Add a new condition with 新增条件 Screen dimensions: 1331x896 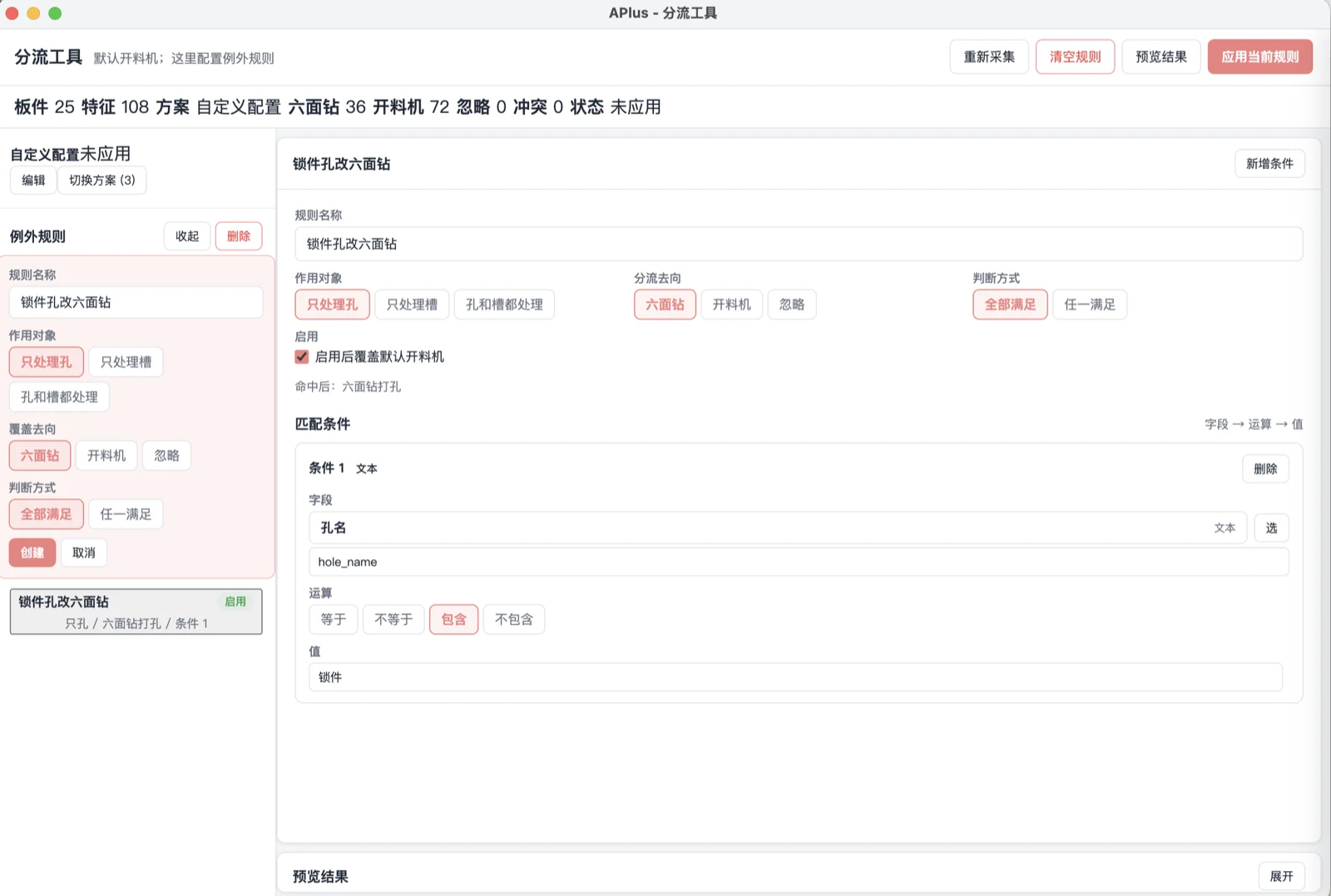(x=1269, y=164)
